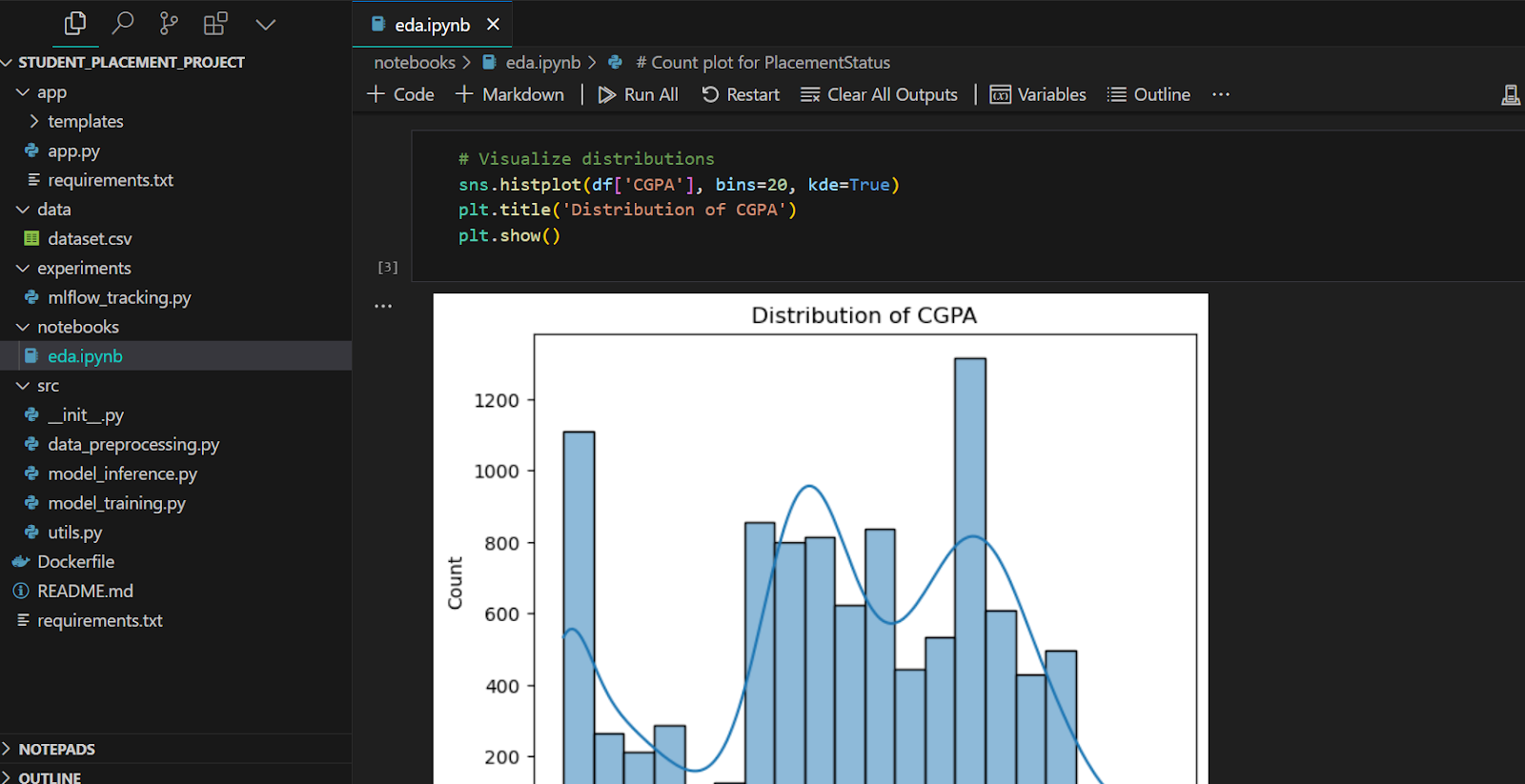
Task: Open mlflow_tracking.py file
Action: [x=176, y=297]
